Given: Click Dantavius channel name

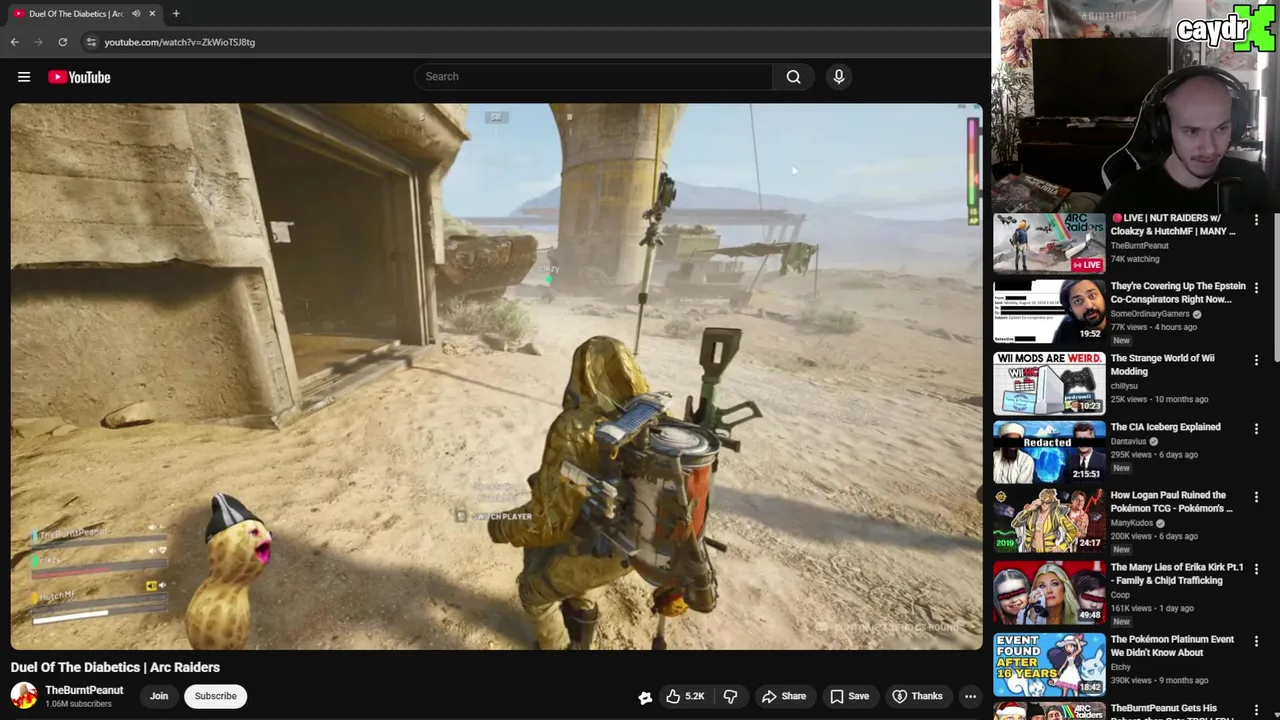Looking at the screenshot, I should pos(1128,441).
